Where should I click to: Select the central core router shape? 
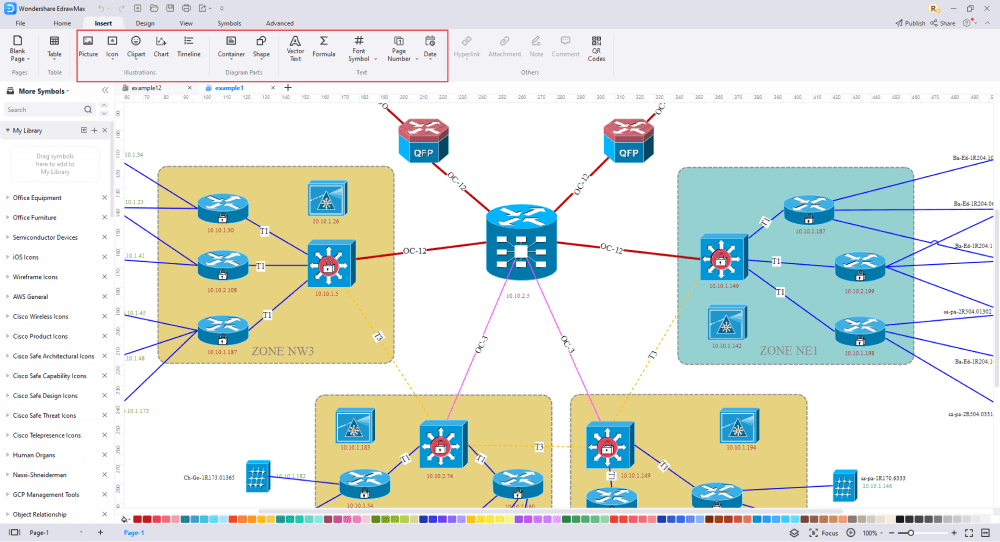[x=521, y=242]
